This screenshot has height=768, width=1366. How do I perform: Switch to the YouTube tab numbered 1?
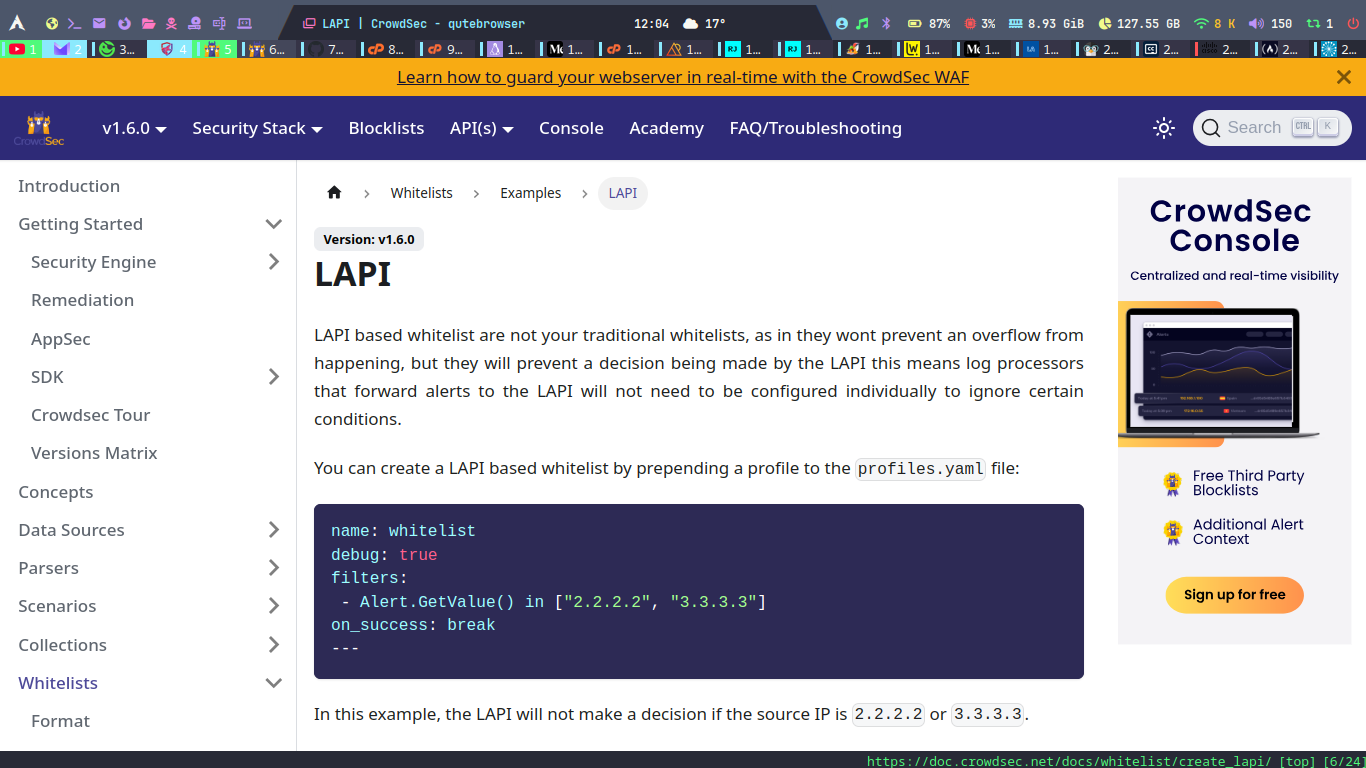click(x=22, y=48)
